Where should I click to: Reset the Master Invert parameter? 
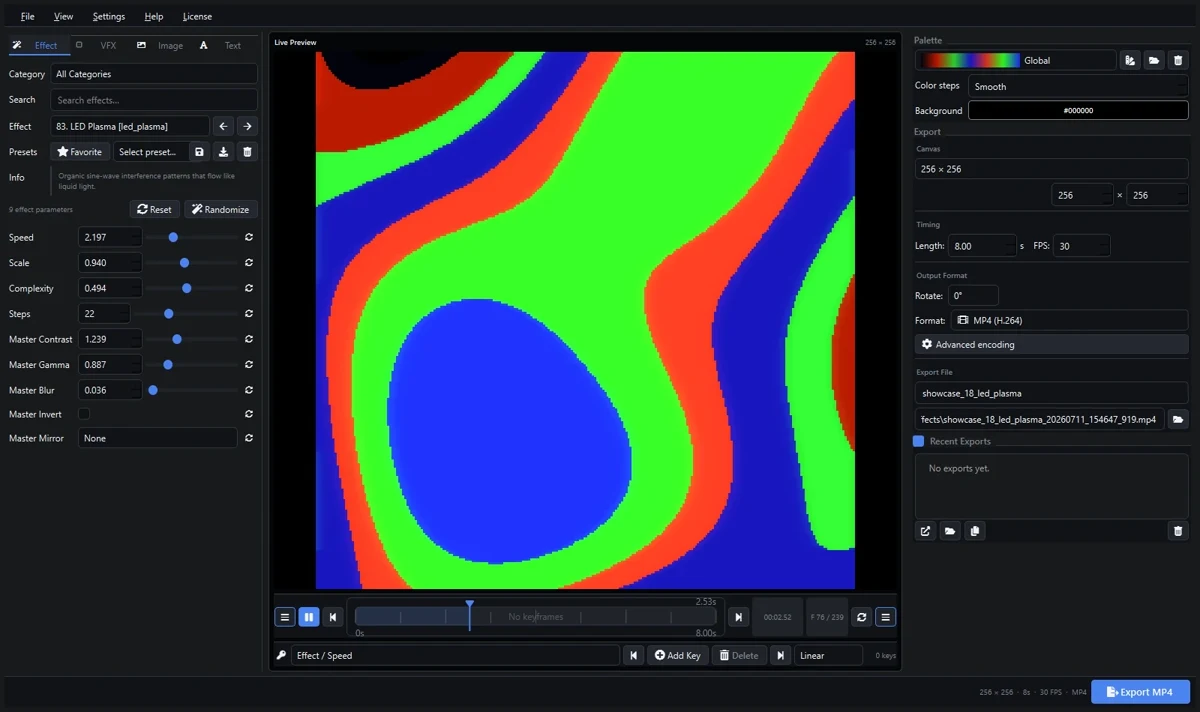click(248, 414)
